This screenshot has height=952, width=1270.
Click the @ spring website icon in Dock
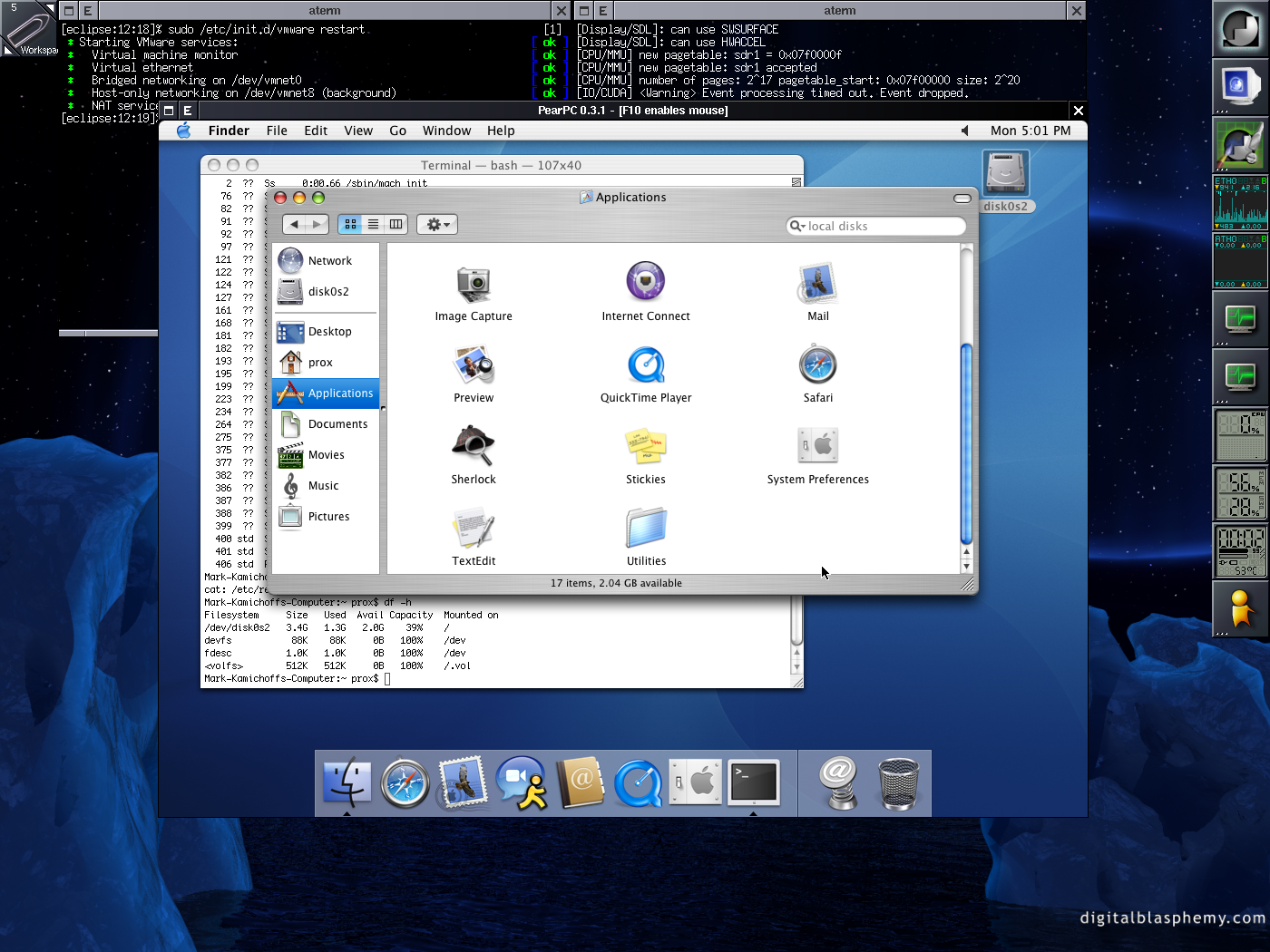point(839,783)
